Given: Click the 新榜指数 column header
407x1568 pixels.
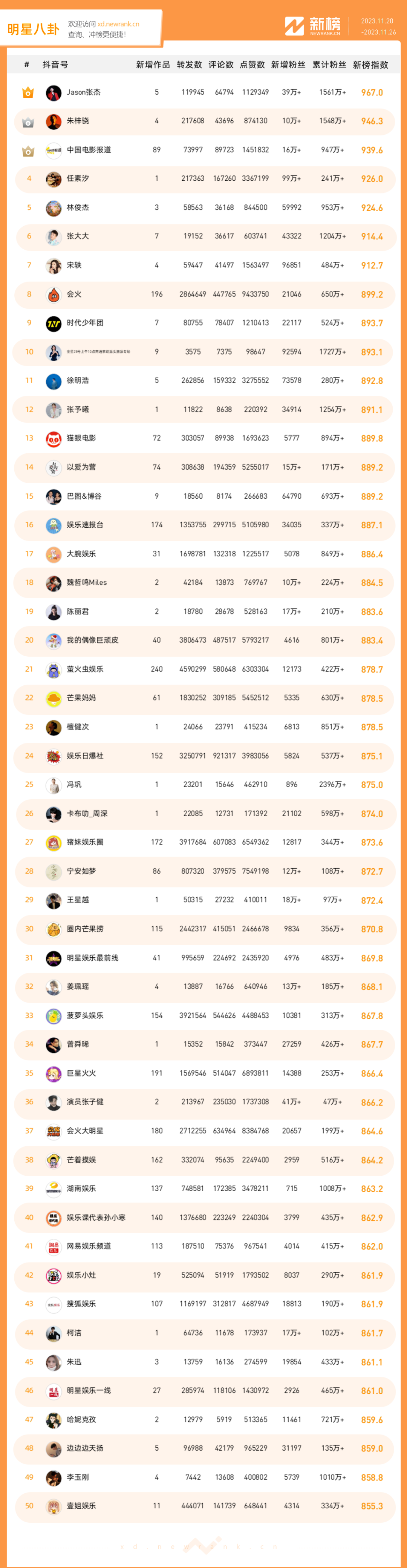Looking at the screenshot, I should 370,65.
